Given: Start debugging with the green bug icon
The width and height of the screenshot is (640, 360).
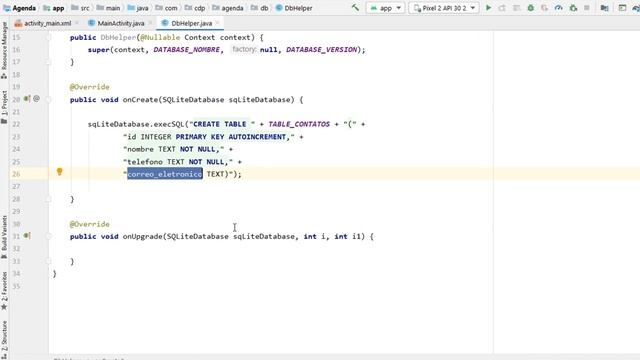Looking at the screenshot, I should [531, 8].
